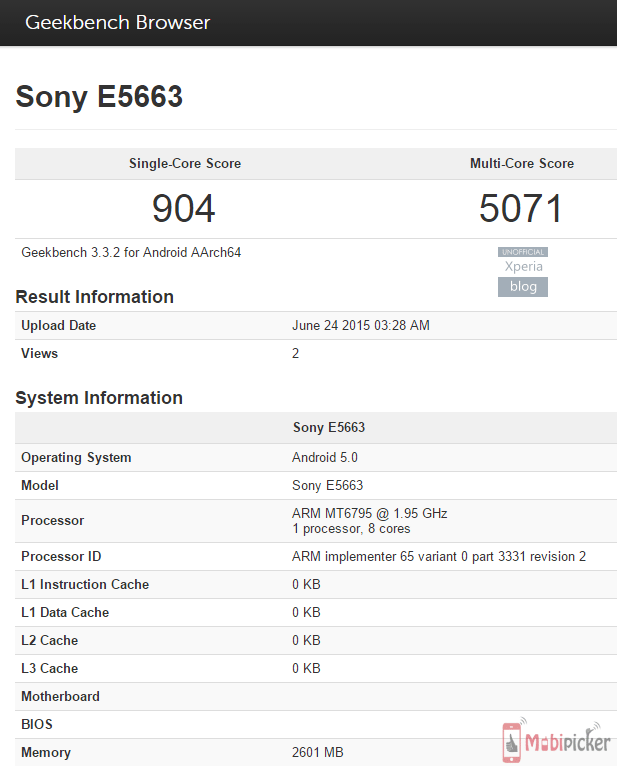Click the Multi-Core Score column header

(522, 163)
